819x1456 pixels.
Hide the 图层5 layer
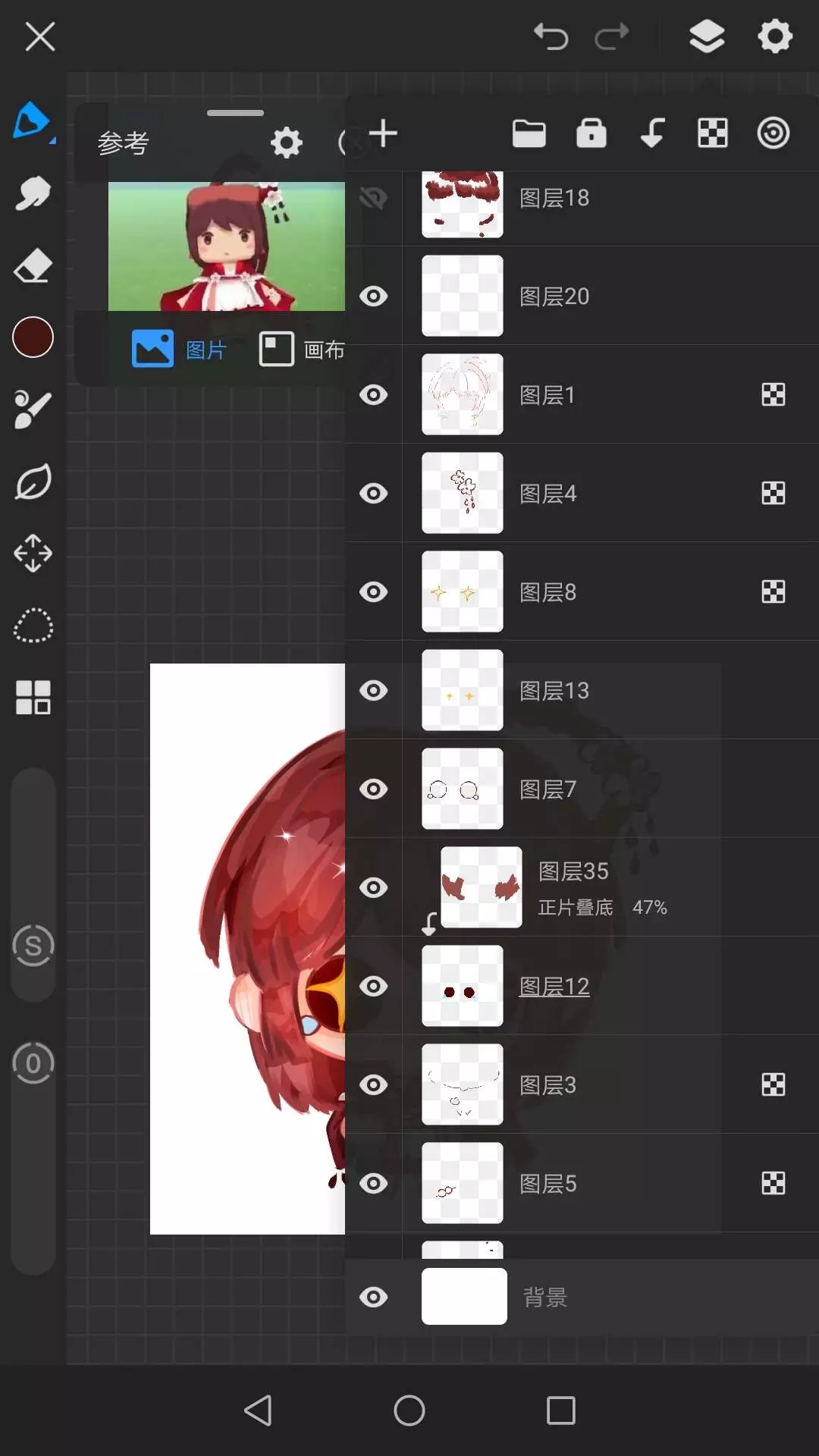click(x=373, y=1183)
